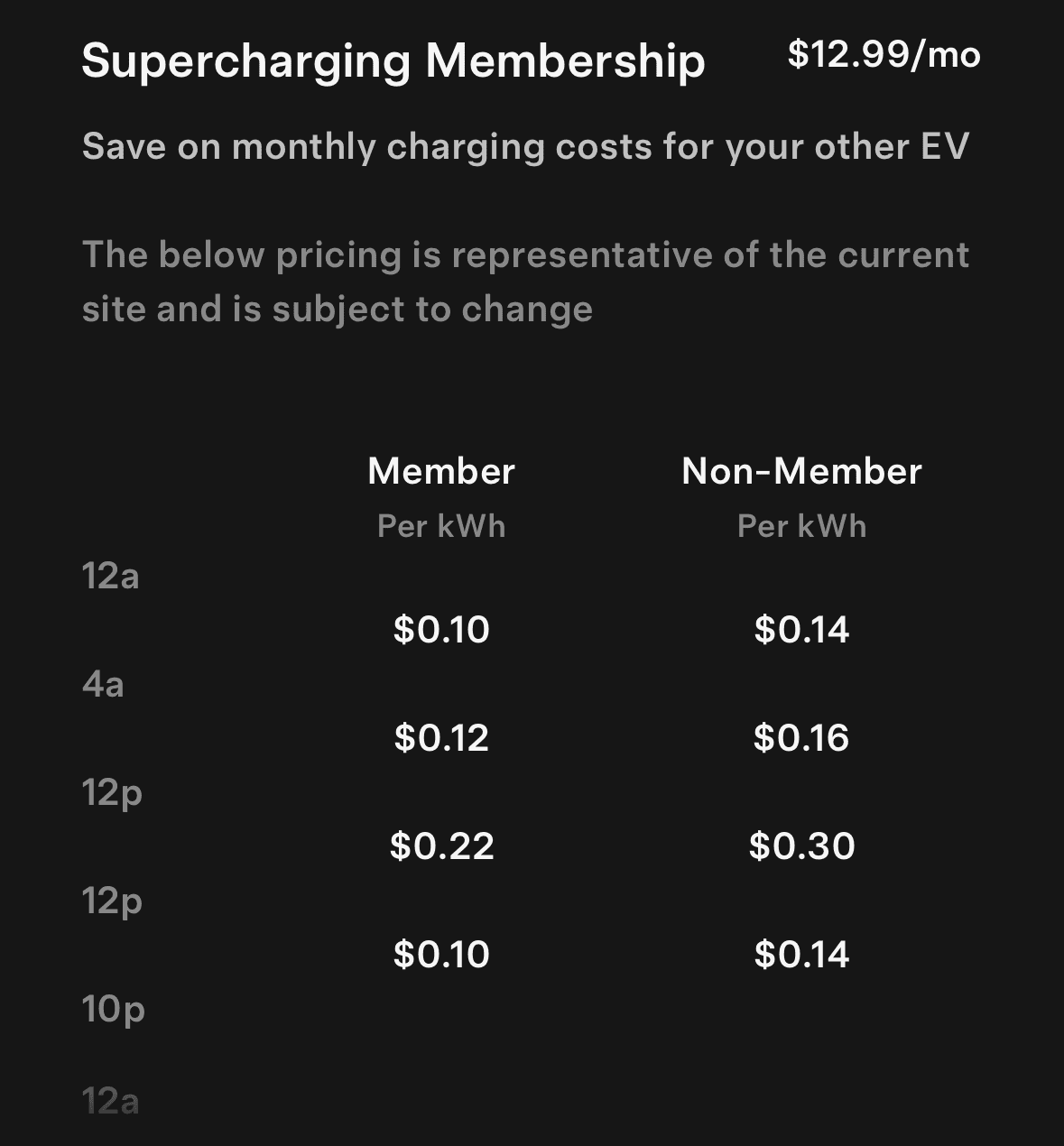The height and width of the screenshot is (1146, 1064).
Task: Tap the Save on monthly charging costs subtitle
Action: coord(525,146)
